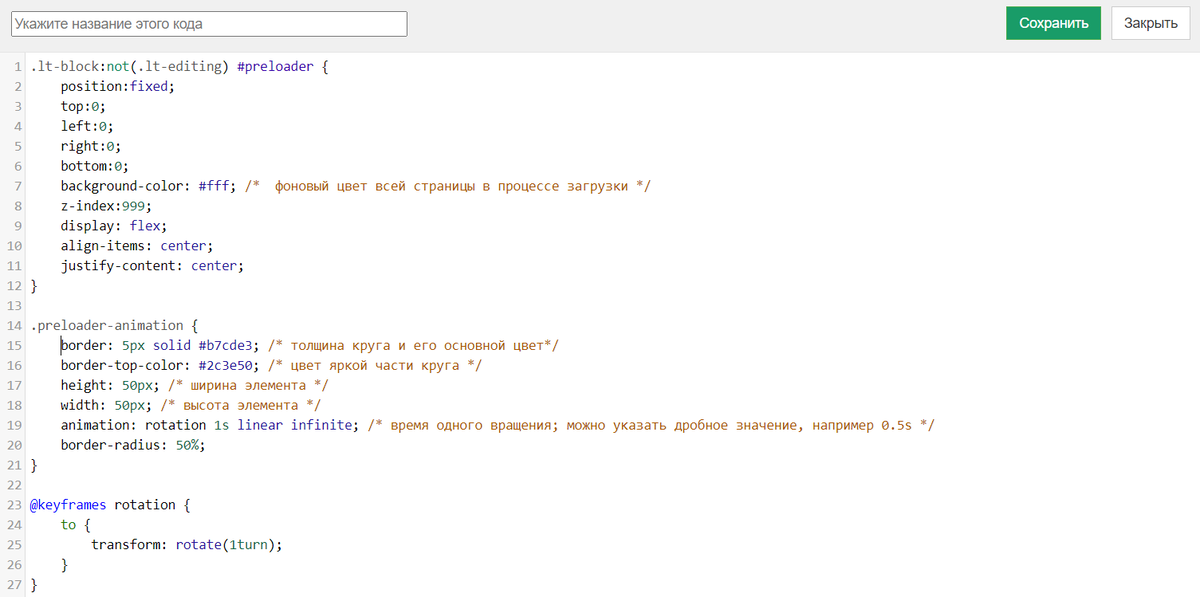The image size is (1200, 597).
Task: Click line number 27 in the gutter
Action: 14,584
